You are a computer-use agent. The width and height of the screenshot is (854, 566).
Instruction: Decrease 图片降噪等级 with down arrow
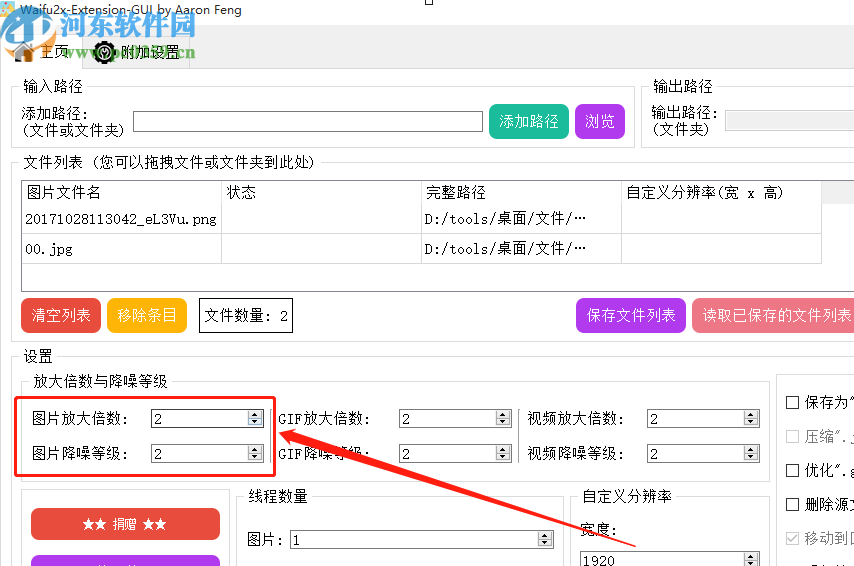pos(255,458)
